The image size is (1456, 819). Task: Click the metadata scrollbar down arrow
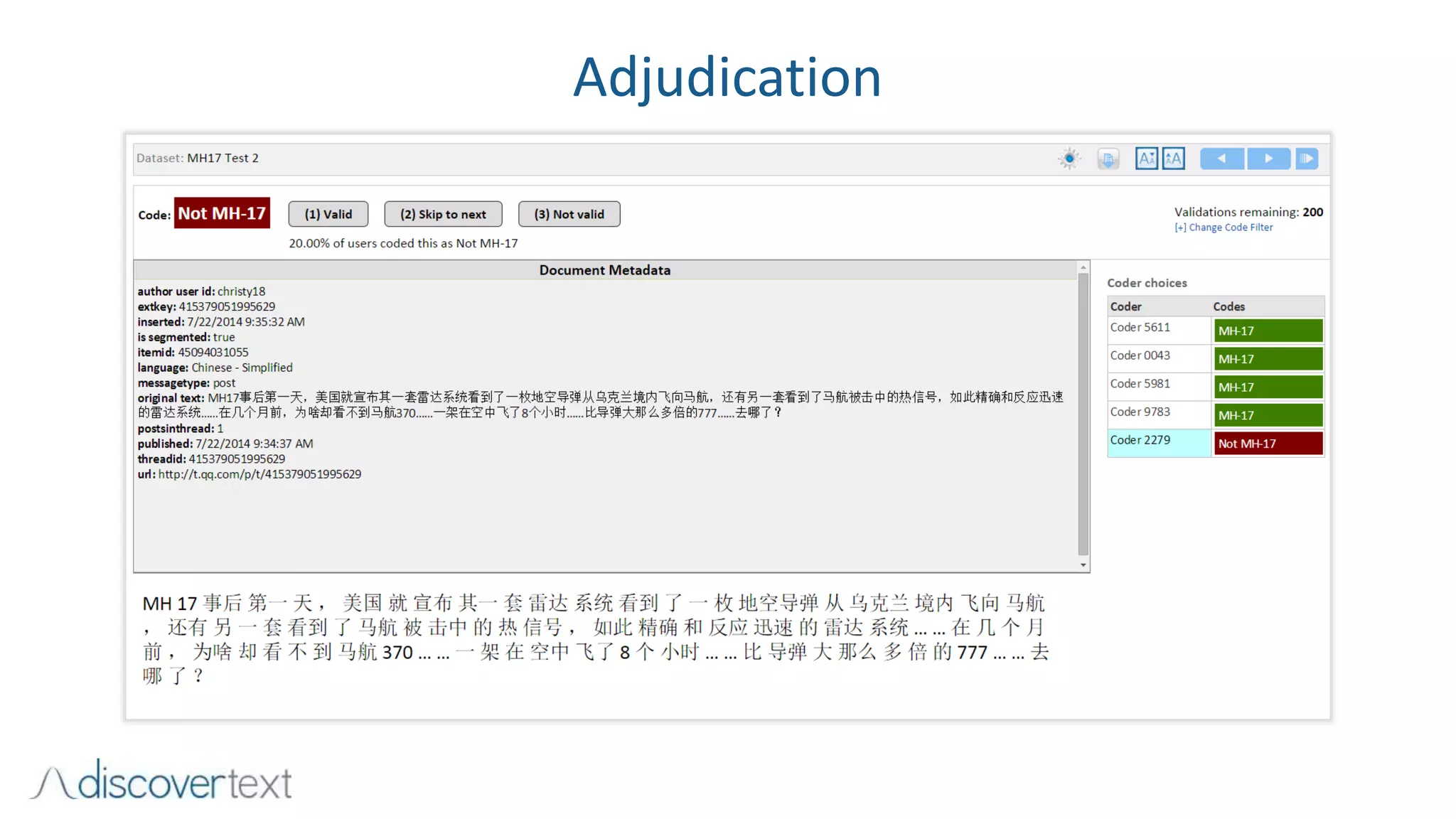tap(1083, 565)
